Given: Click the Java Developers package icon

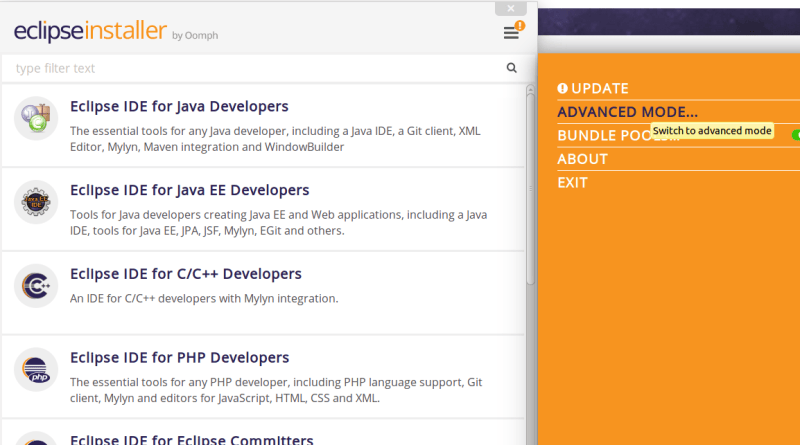Looking at the screenshot, I should tap(36, 118).
